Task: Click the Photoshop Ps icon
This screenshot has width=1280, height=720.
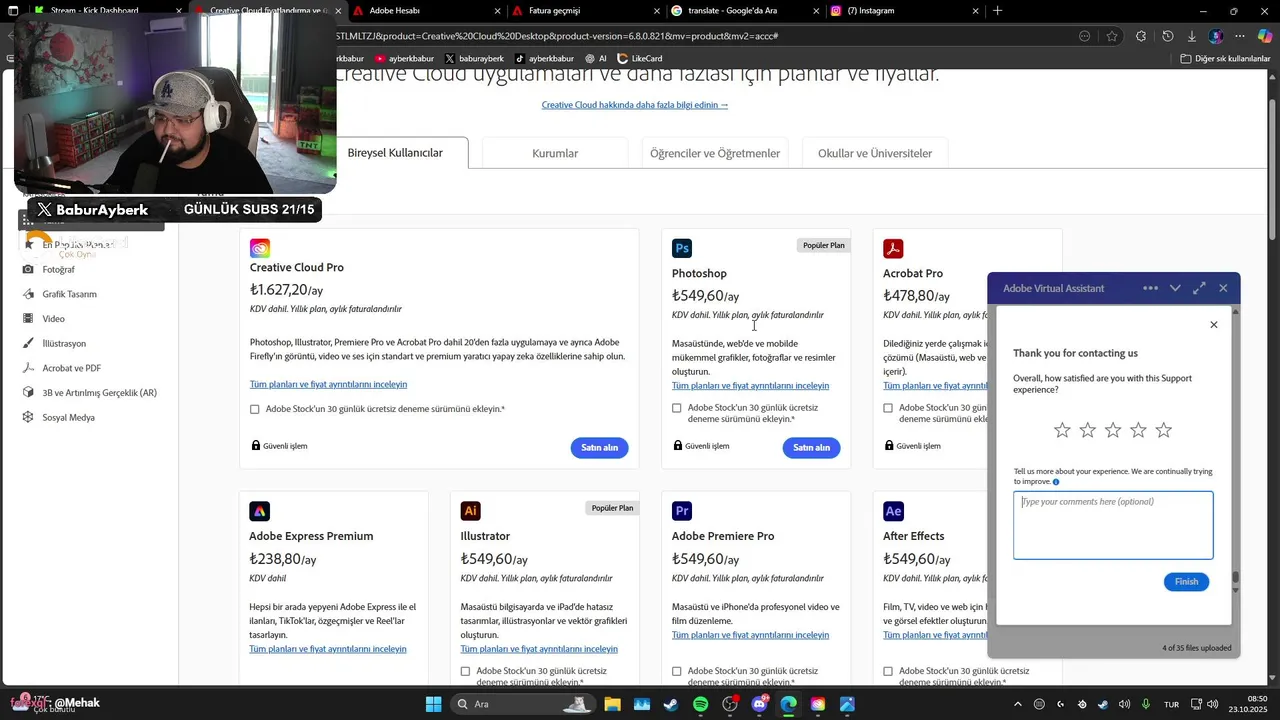Action: coord(682,248)
